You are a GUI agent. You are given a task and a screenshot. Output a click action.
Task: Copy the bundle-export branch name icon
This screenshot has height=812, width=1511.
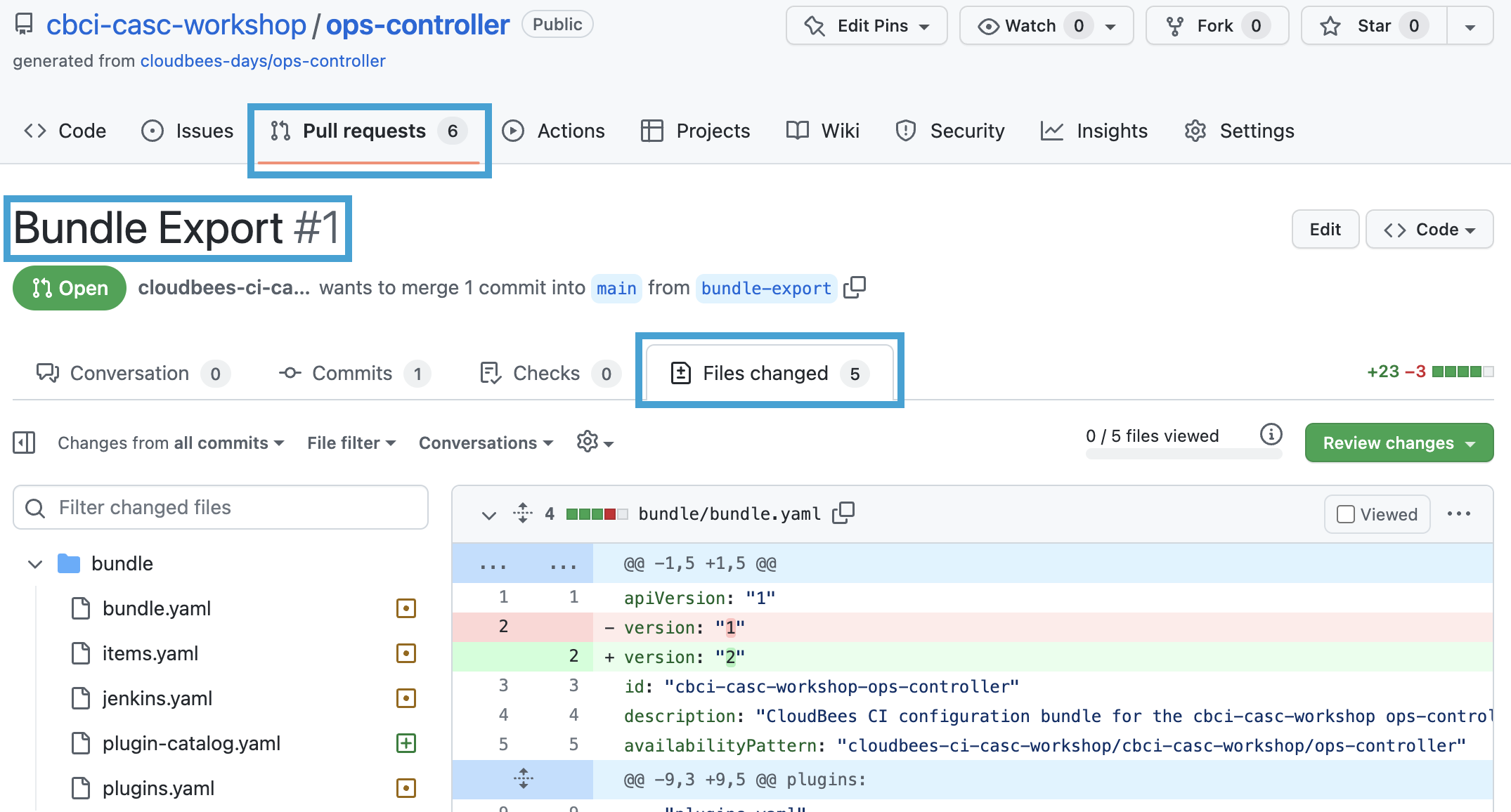[x=855, y=287]
